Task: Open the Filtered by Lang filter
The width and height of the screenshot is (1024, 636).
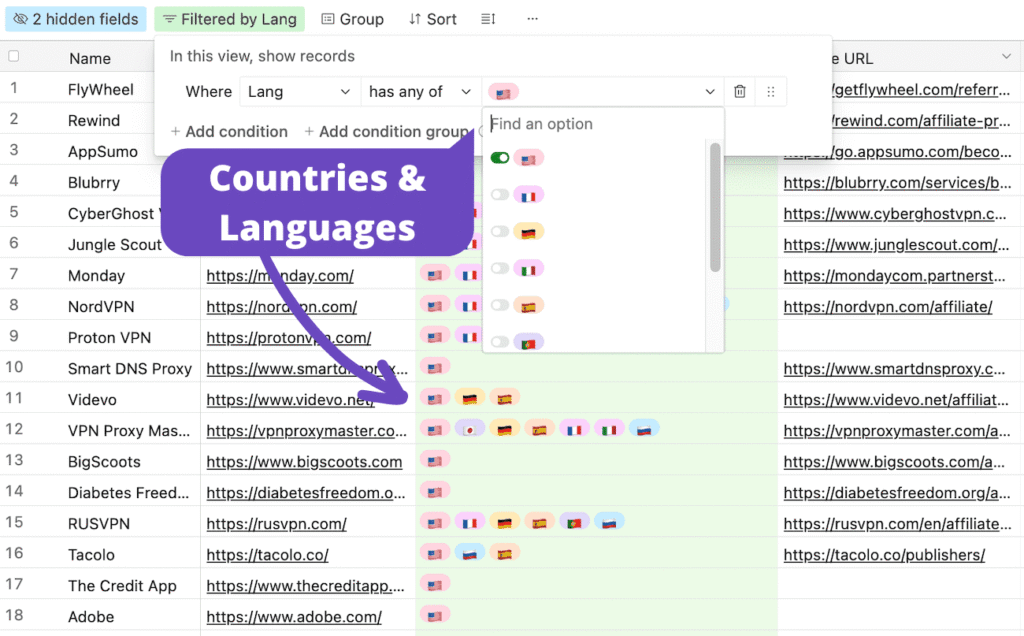Action: [x=230, y=19]
